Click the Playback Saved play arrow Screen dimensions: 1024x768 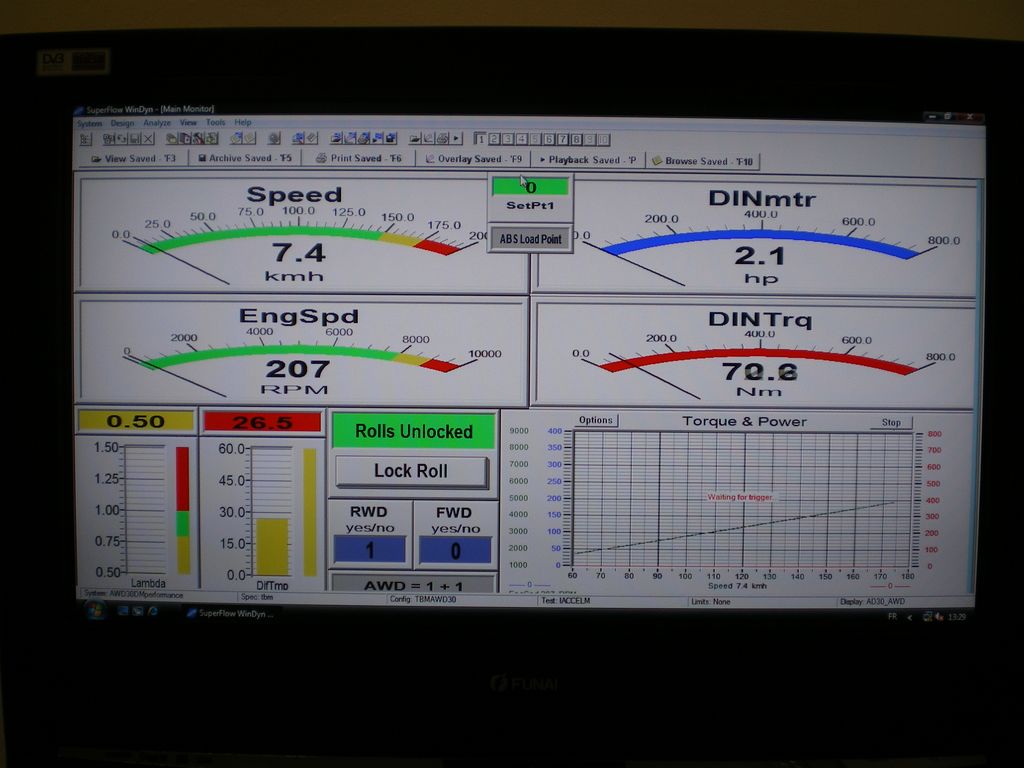(543, 160)
